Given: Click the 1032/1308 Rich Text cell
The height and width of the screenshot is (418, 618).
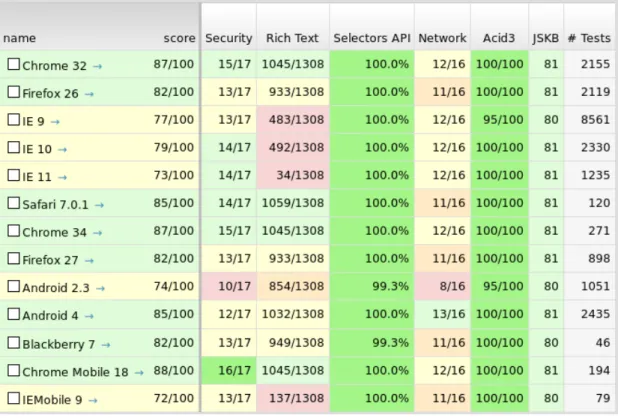Looking at the screenshot, I should pyautogui.click(x=293, y=314).
